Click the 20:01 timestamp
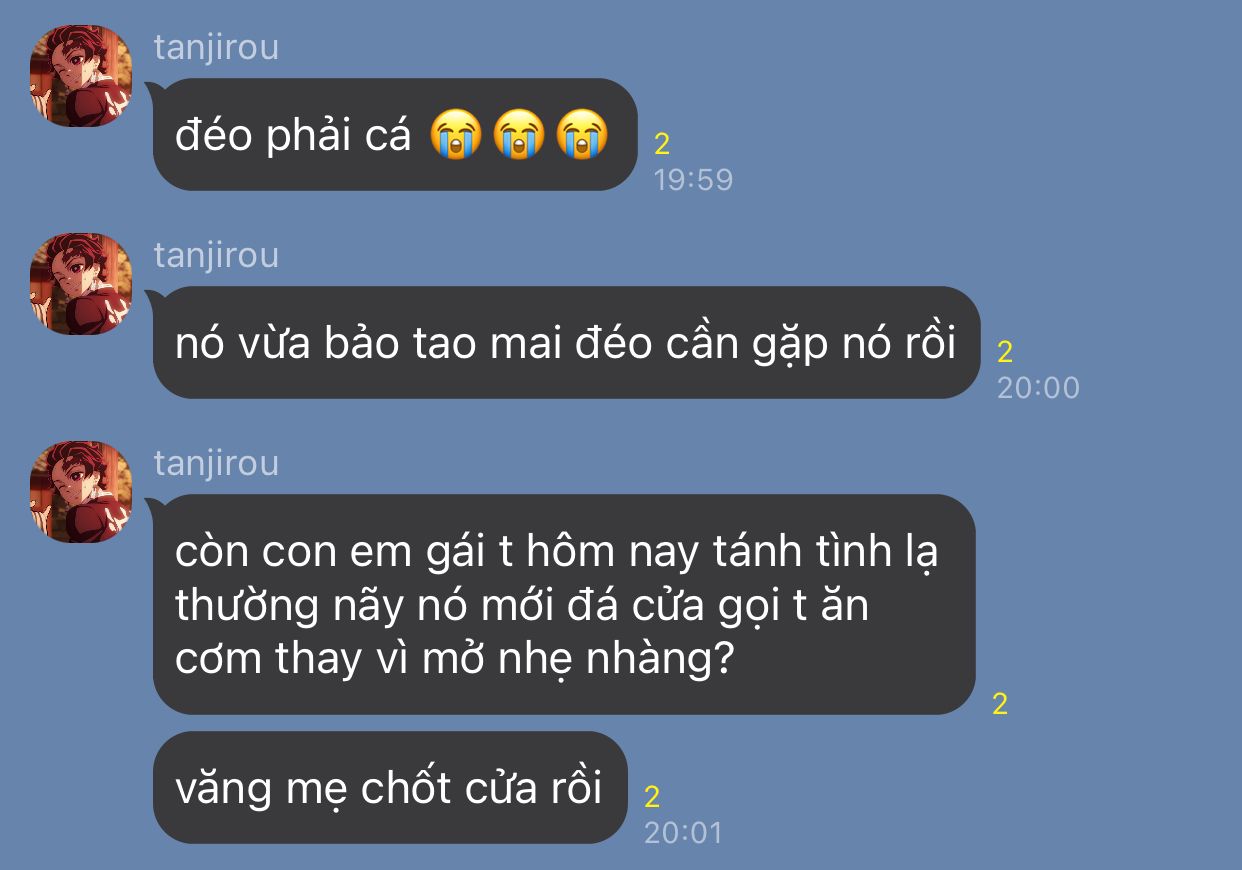 coord(683,833)
